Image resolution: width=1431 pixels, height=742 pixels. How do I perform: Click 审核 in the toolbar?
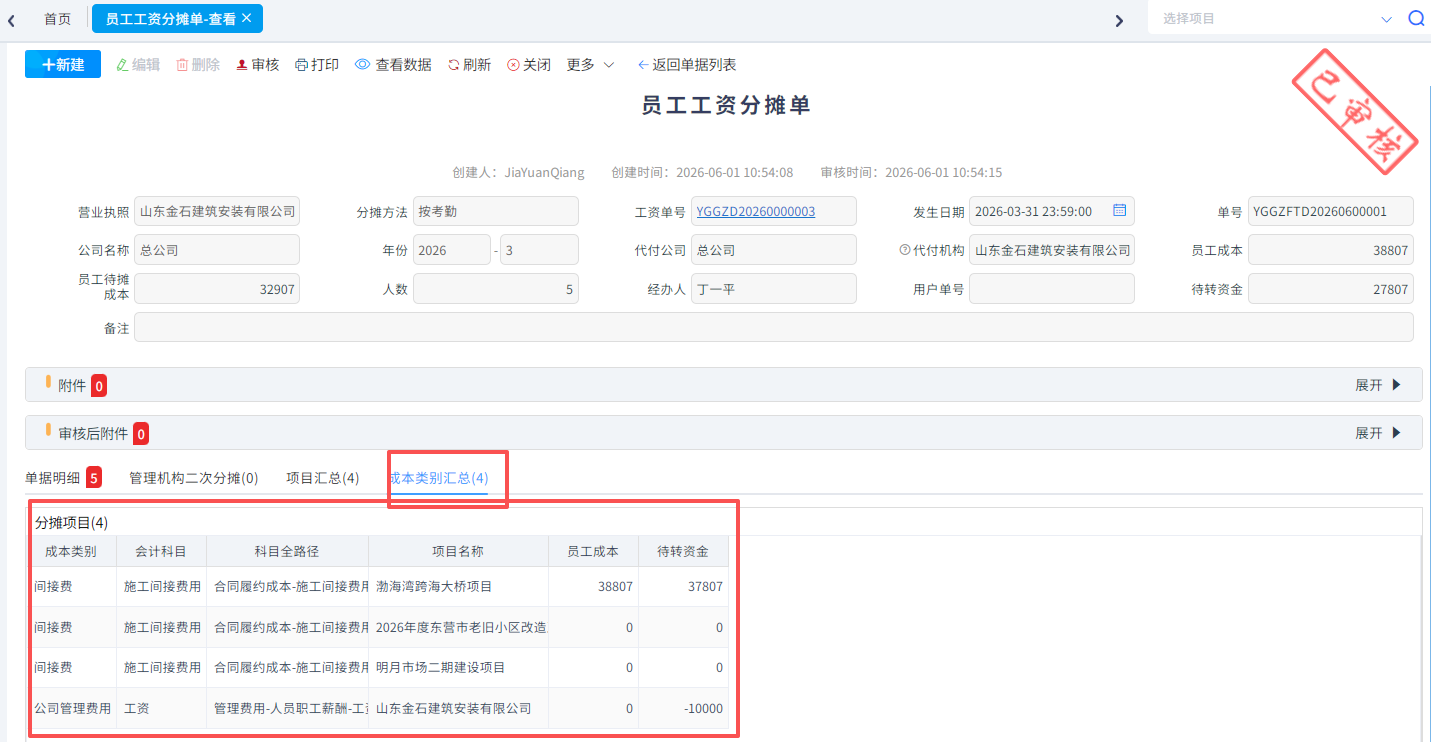click(258, 64)
